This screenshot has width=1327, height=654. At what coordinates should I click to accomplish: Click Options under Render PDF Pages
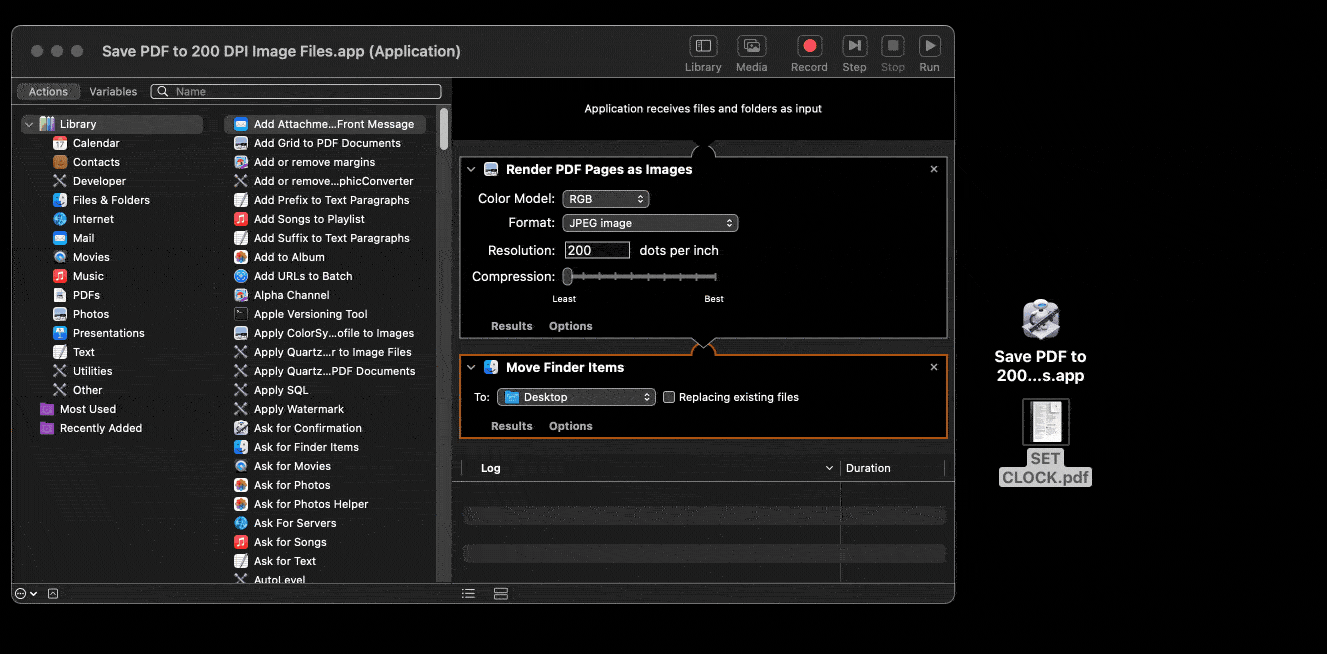[570, 326]
